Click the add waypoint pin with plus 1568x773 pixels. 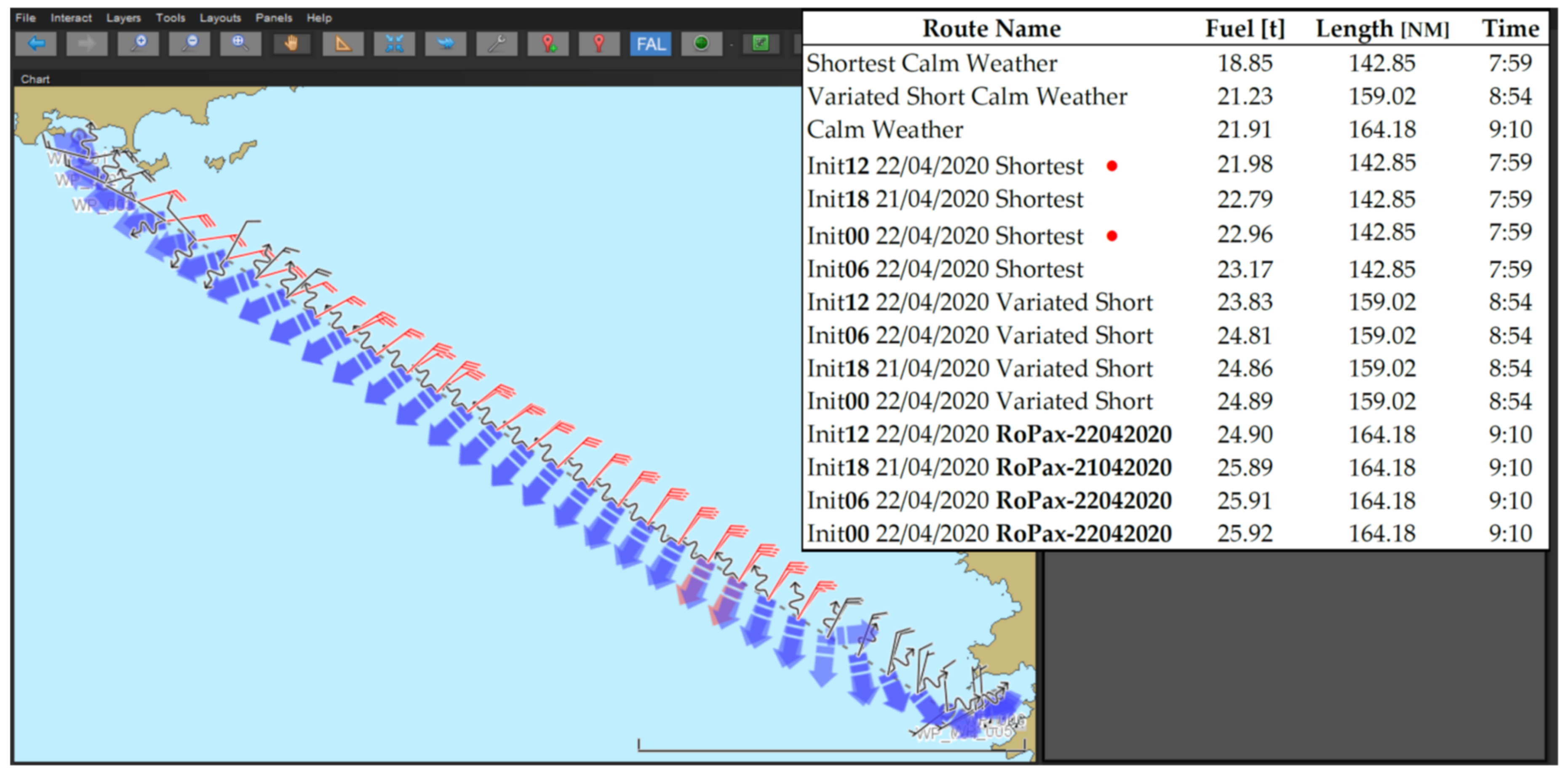548,44
